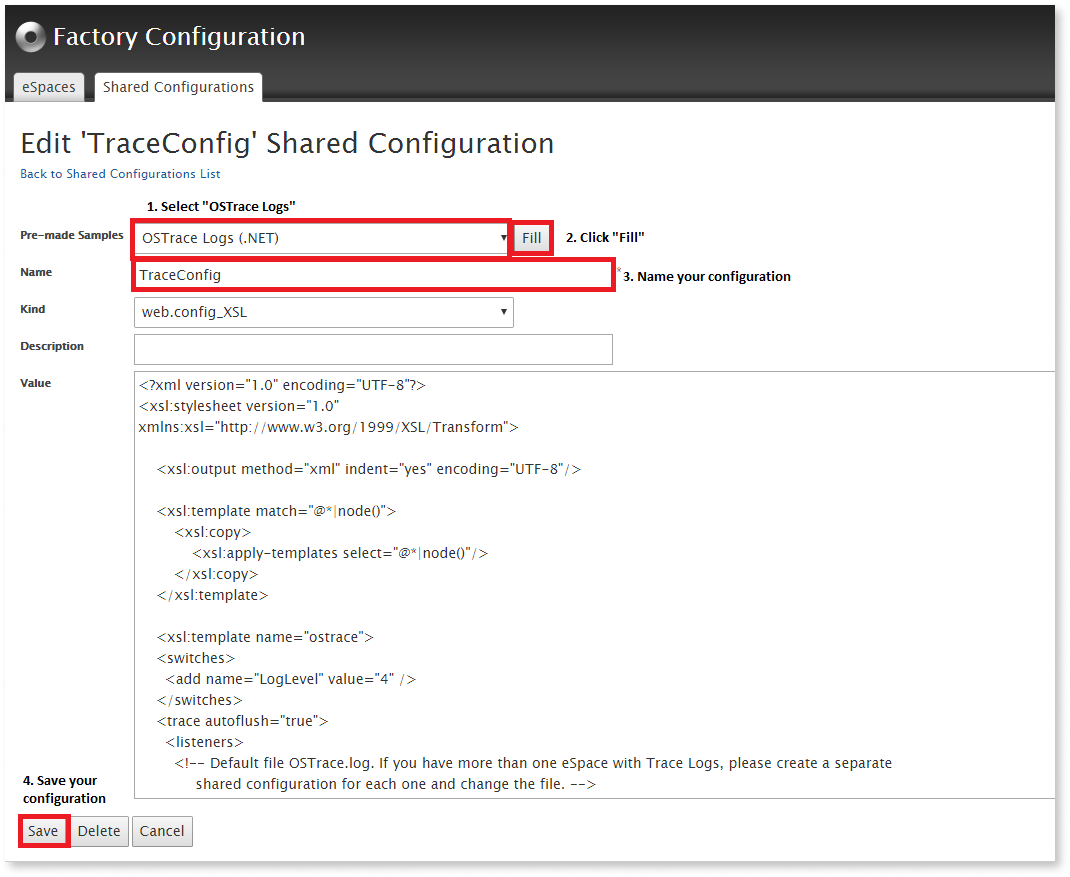This screenshot has height=877, width=1070.
Task: Click the xsl:template match="@*|node()" line
Action: point(276,511)
